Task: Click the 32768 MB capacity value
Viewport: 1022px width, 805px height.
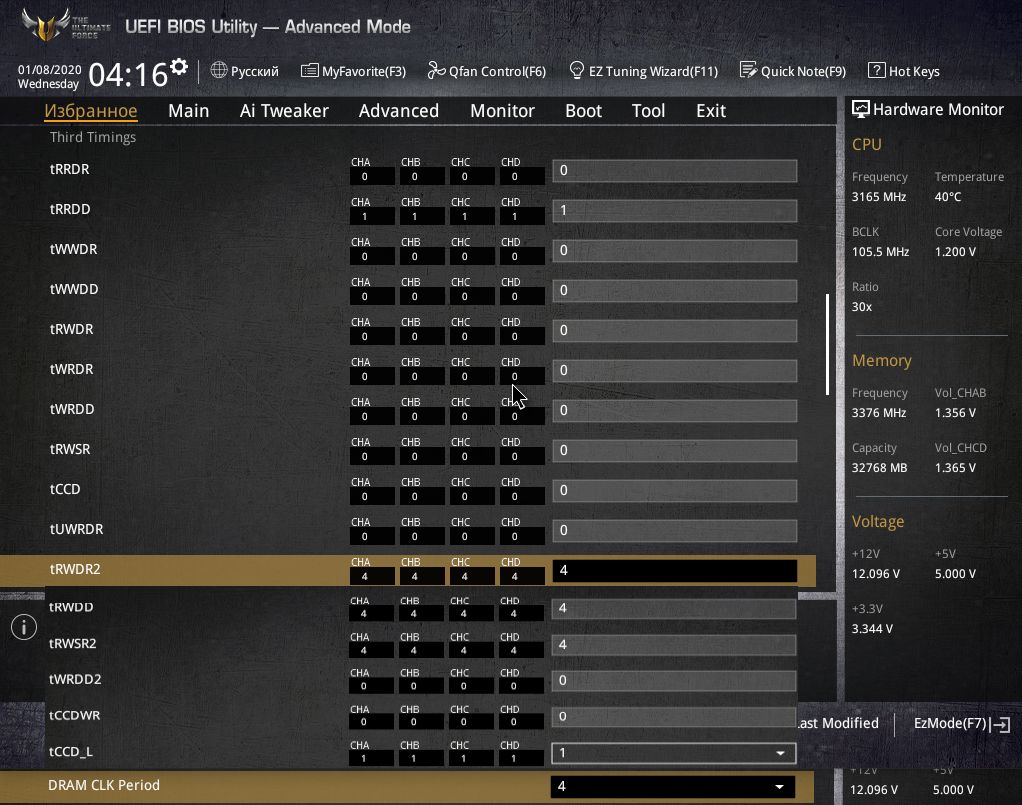Action: (x=879, y=468)
